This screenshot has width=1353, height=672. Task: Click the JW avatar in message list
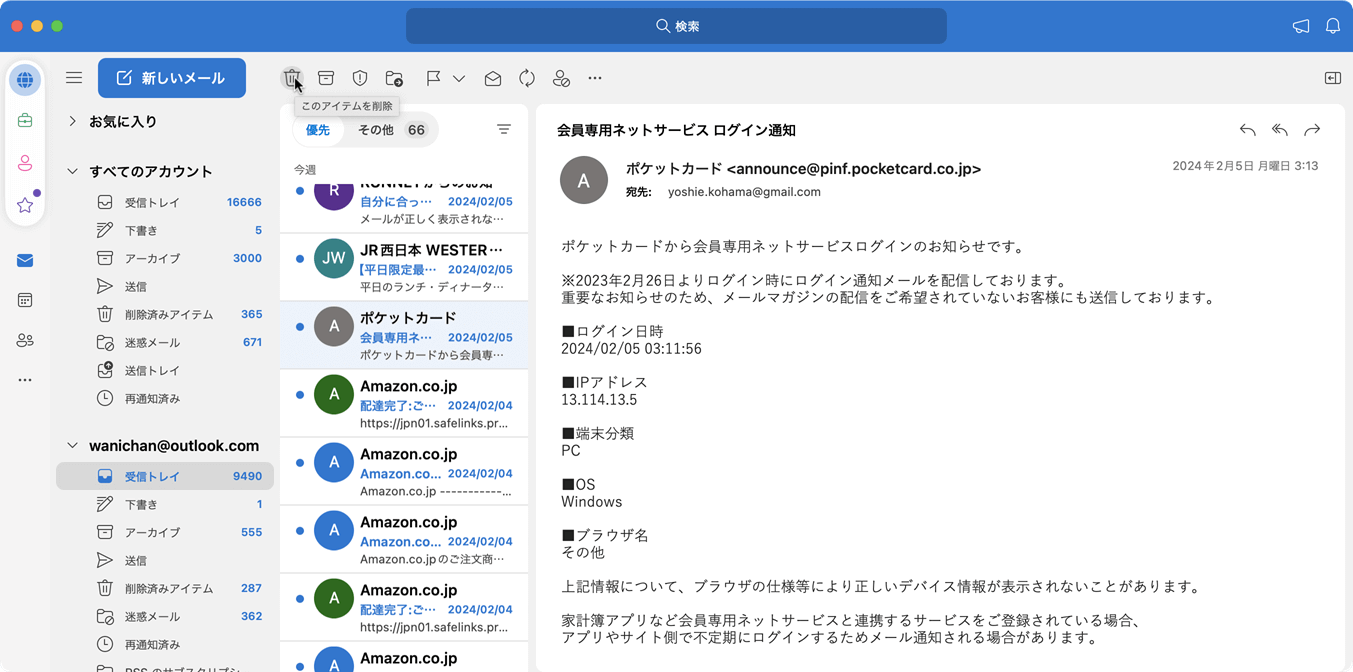point(334,258)
